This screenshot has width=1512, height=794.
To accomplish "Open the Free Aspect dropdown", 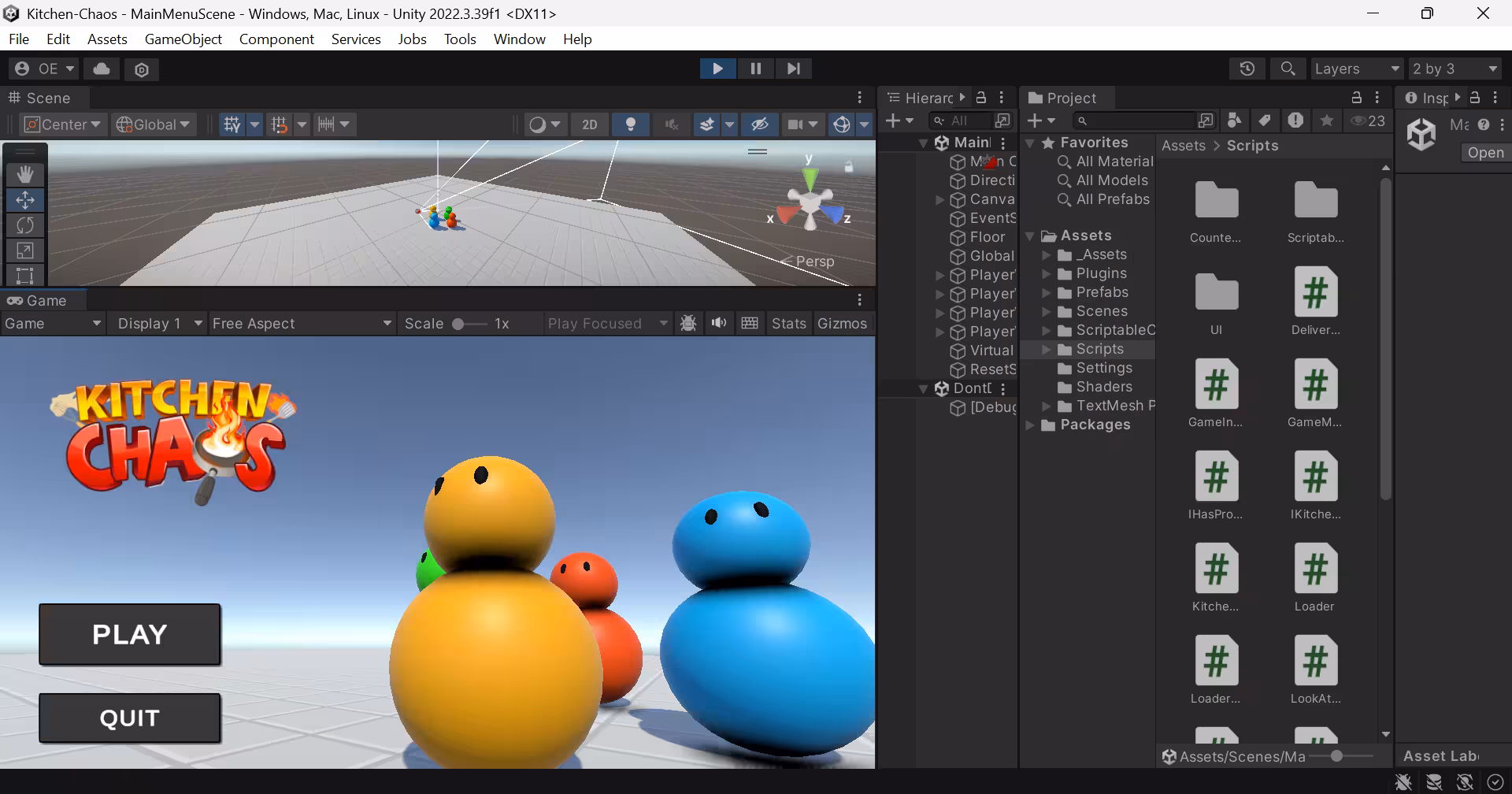I will pyautogui.click(x=302, y=323).
